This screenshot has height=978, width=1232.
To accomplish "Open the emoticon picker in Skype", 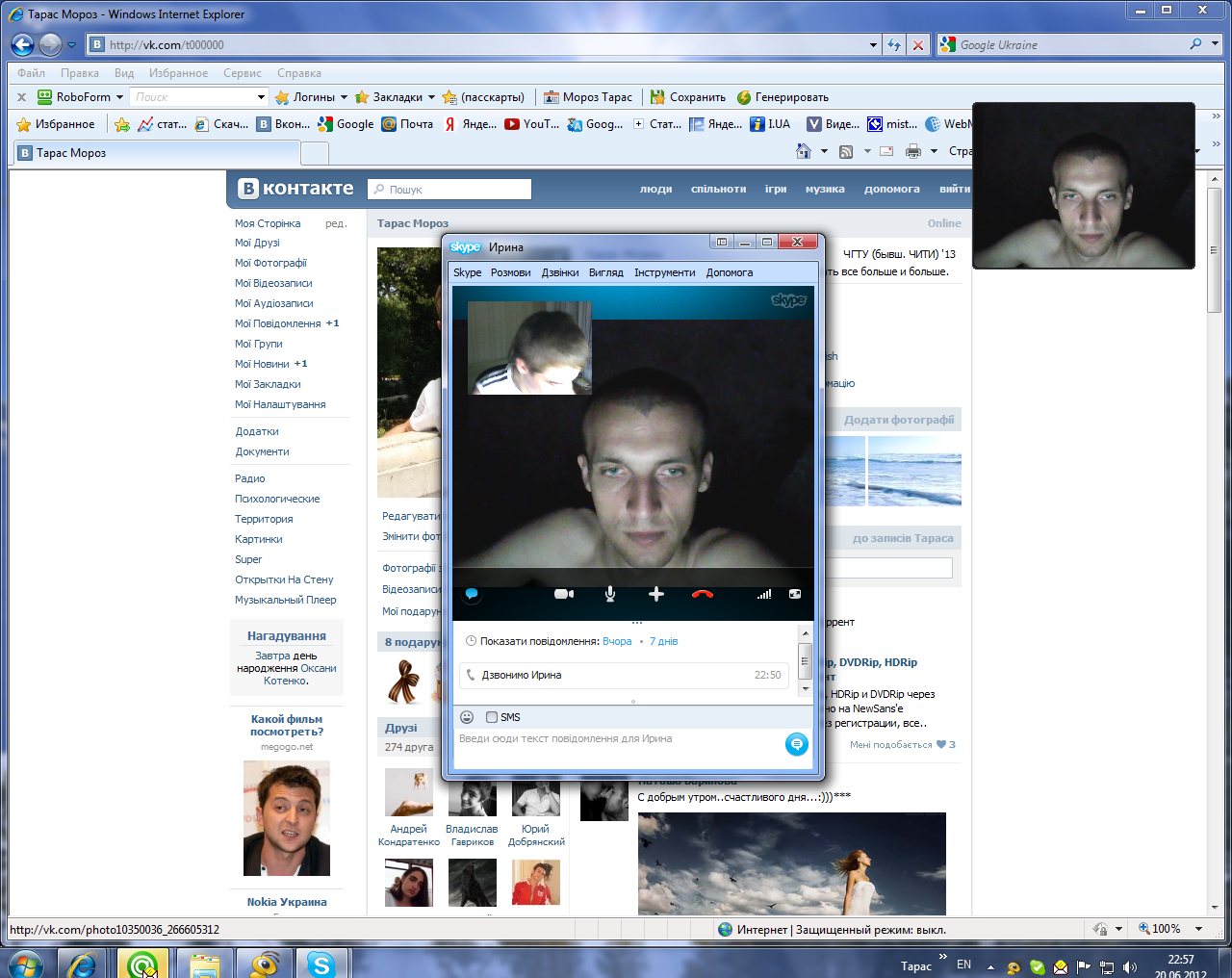I will (x=467, y=717).
